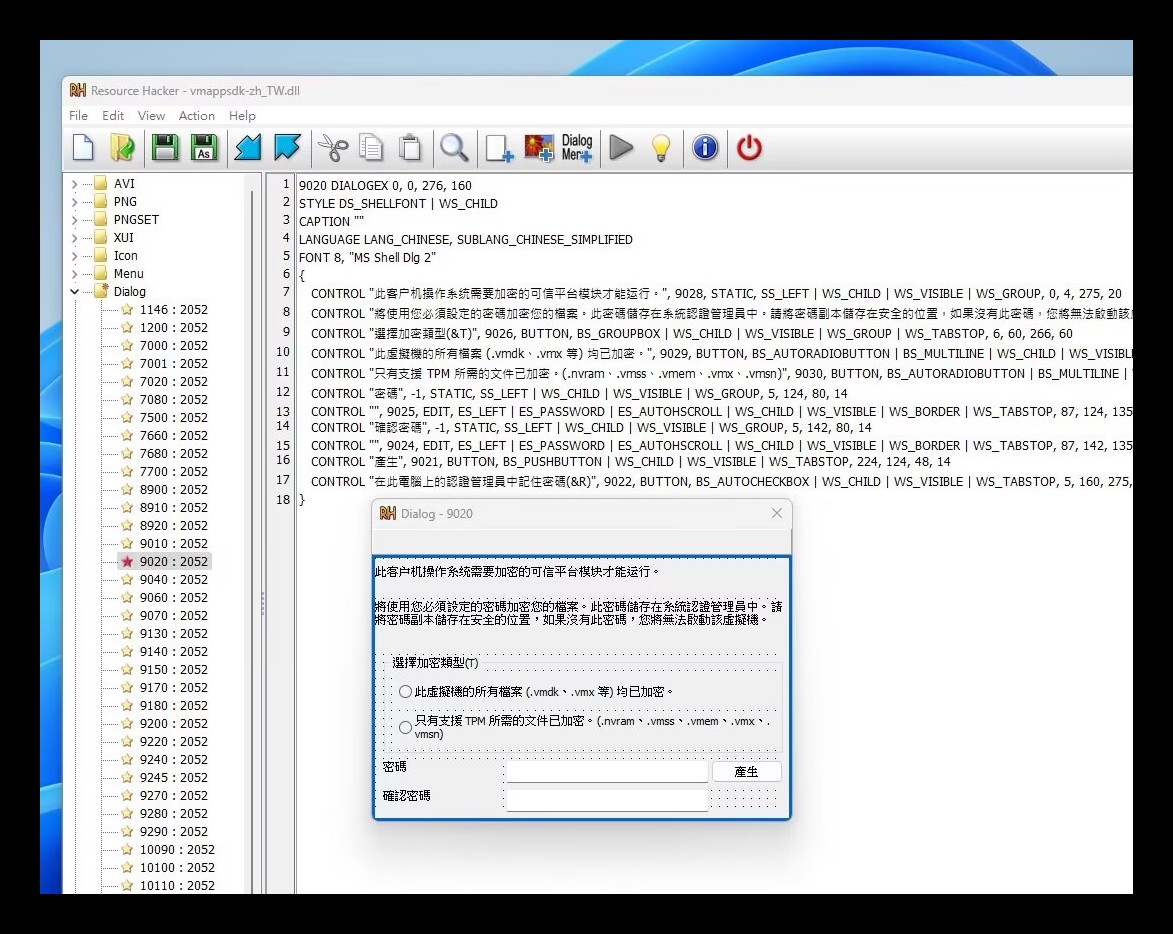Paste clipboard contents via the Paste icon

410,147
